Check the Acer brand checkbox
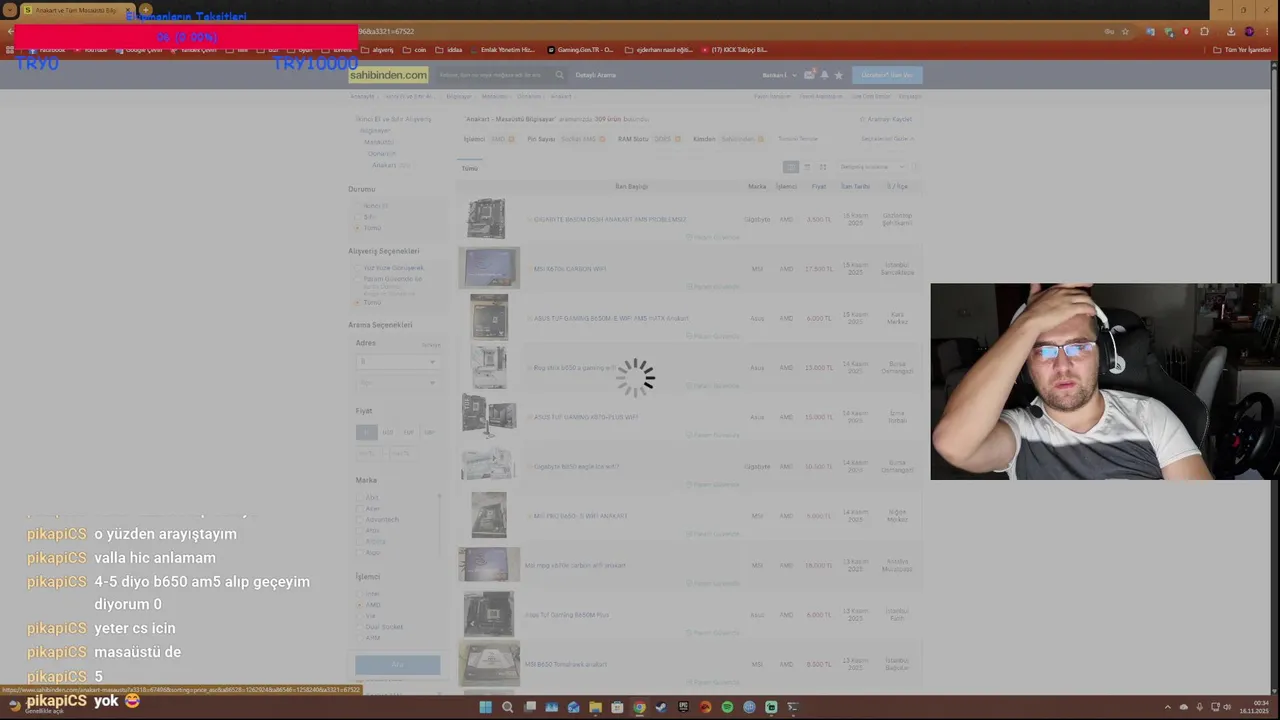 360,508
